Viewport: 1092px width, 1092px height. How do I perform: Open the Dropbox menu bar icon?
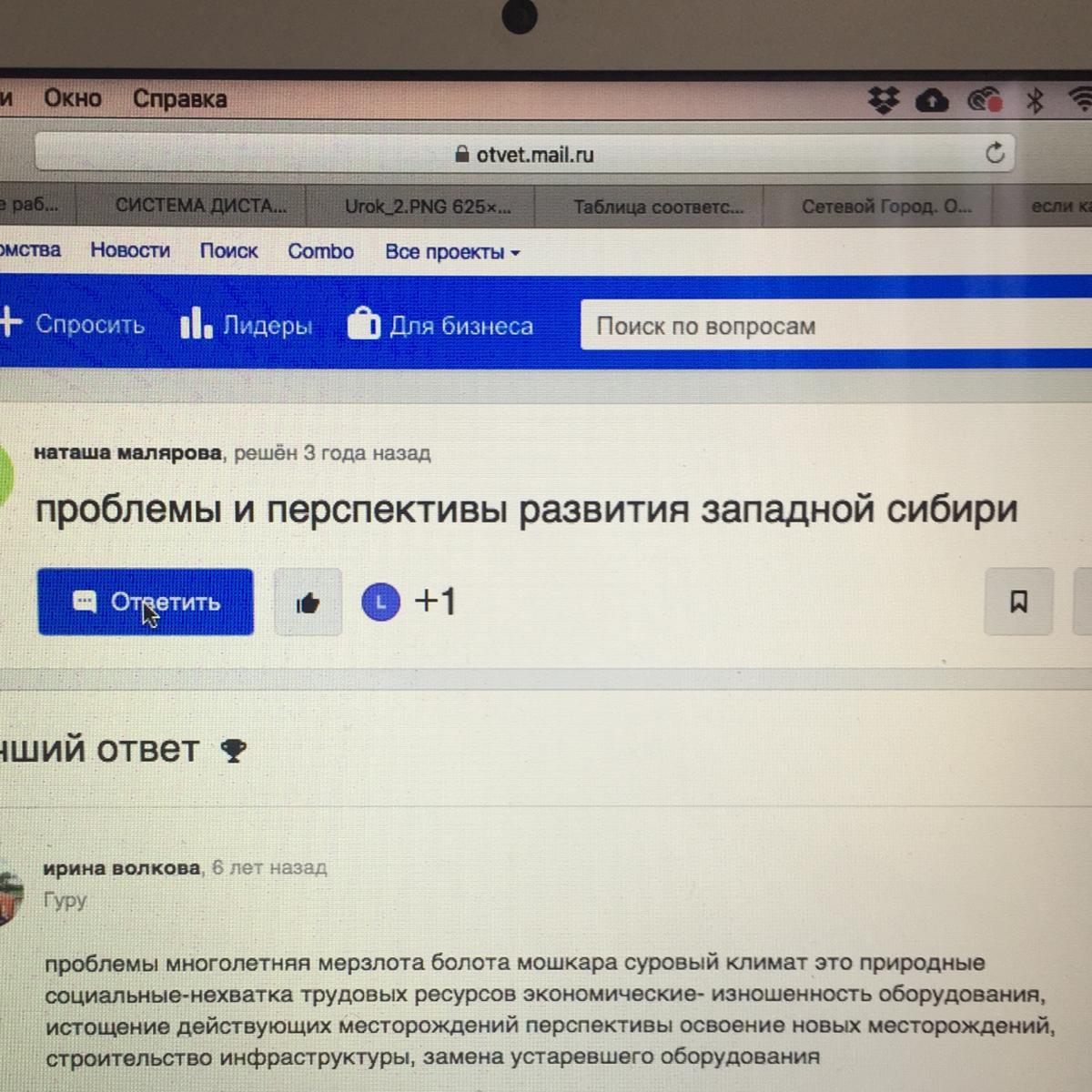pos(883,100)
